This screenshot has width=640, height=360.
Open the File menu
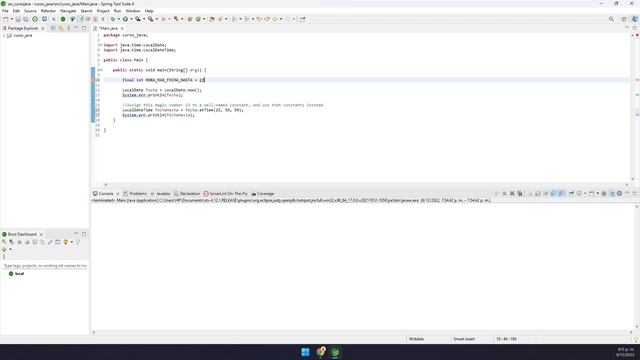[5, 11]
